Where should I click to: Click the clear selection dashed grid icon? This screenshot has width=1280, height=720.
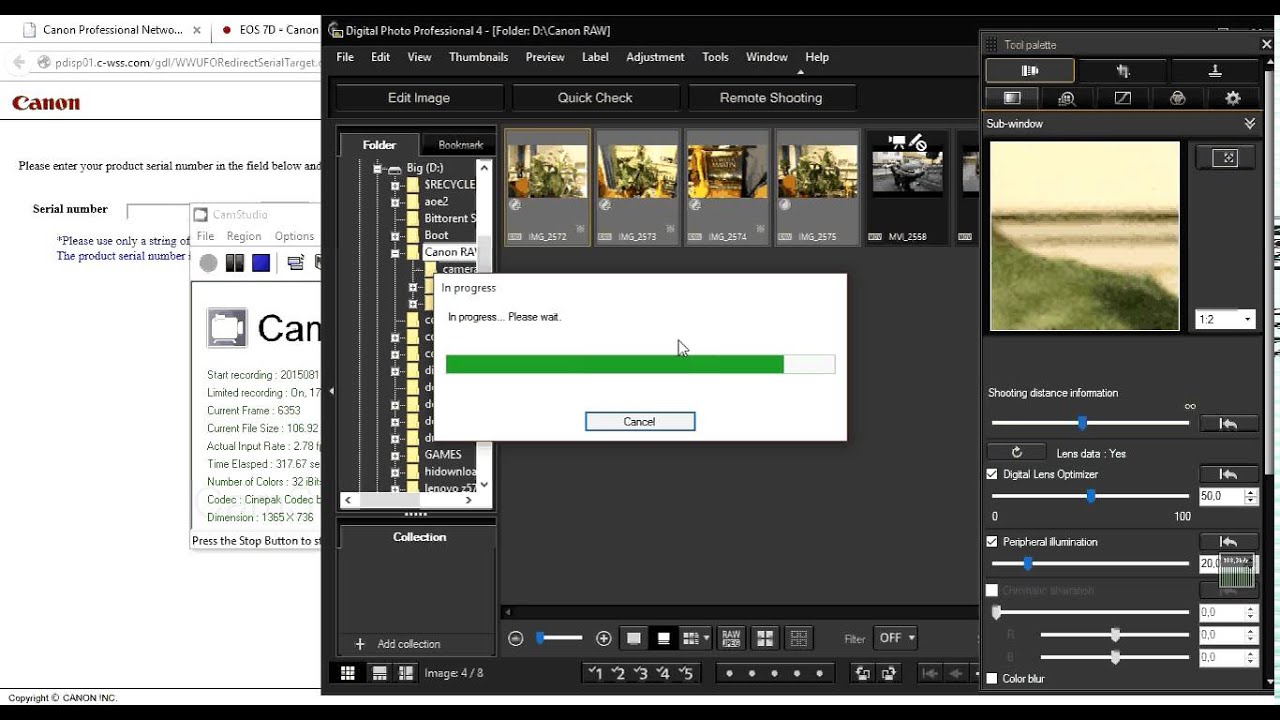[x=798, y=638]
